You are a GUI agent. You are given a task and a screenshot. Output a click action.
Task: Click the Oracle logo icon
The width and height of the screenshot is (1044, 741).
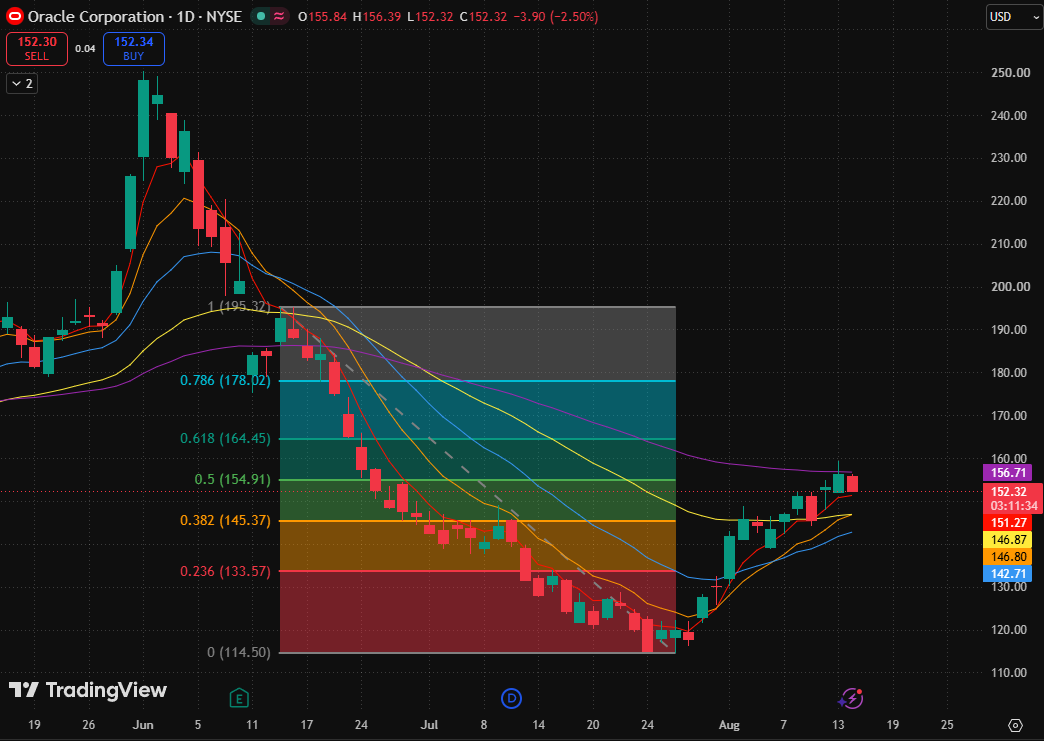[15, 17]
